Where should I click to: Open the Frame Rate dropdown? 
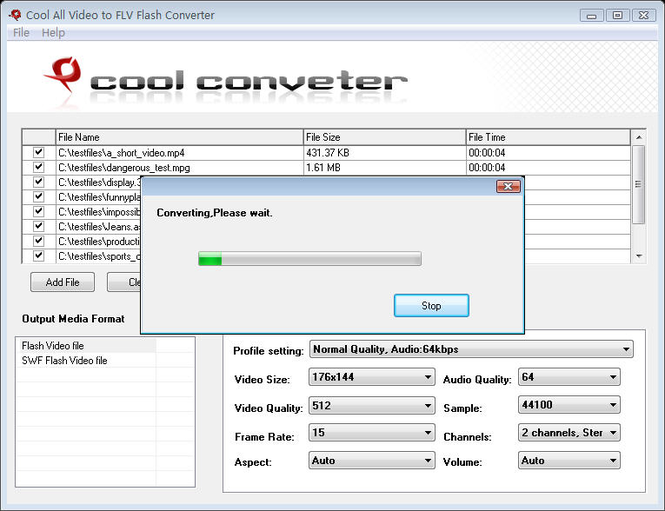click(372, 433)
